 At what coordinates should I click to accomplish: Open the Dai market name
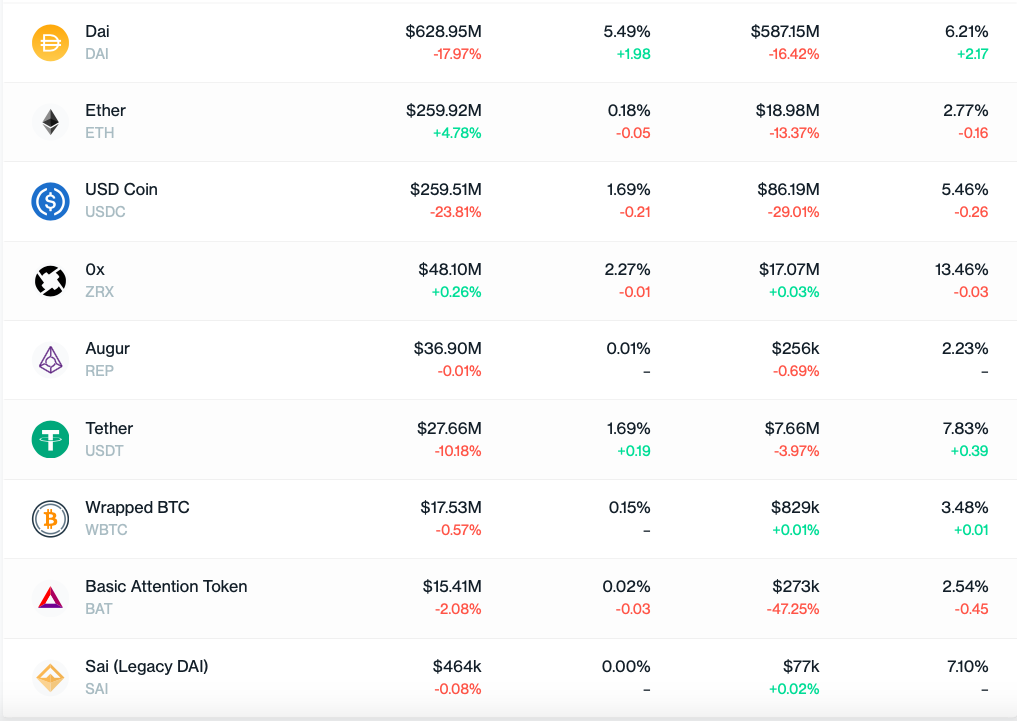[x=97, y=31]
